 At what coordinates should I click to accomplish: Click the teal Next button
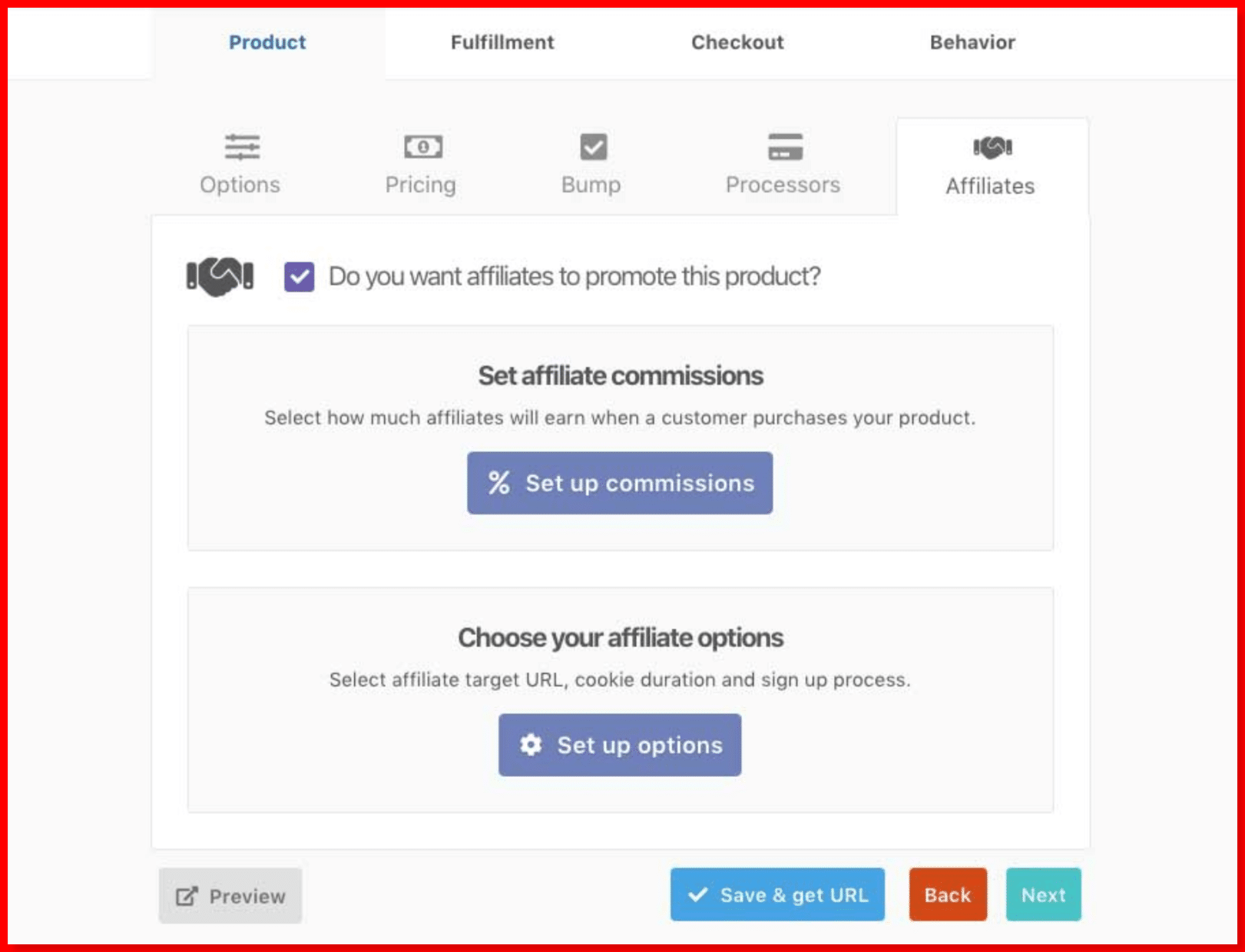click(x=1043, y=894)
